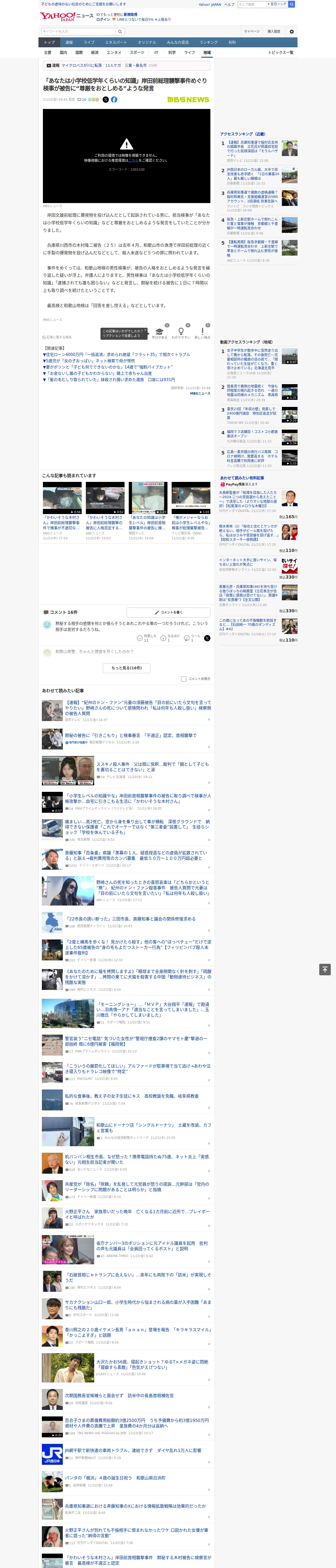Image resolution: width=336 pixels, height=1568 pixels.
Task: Open the 速報 tab
Action: (x=69, y=43)
